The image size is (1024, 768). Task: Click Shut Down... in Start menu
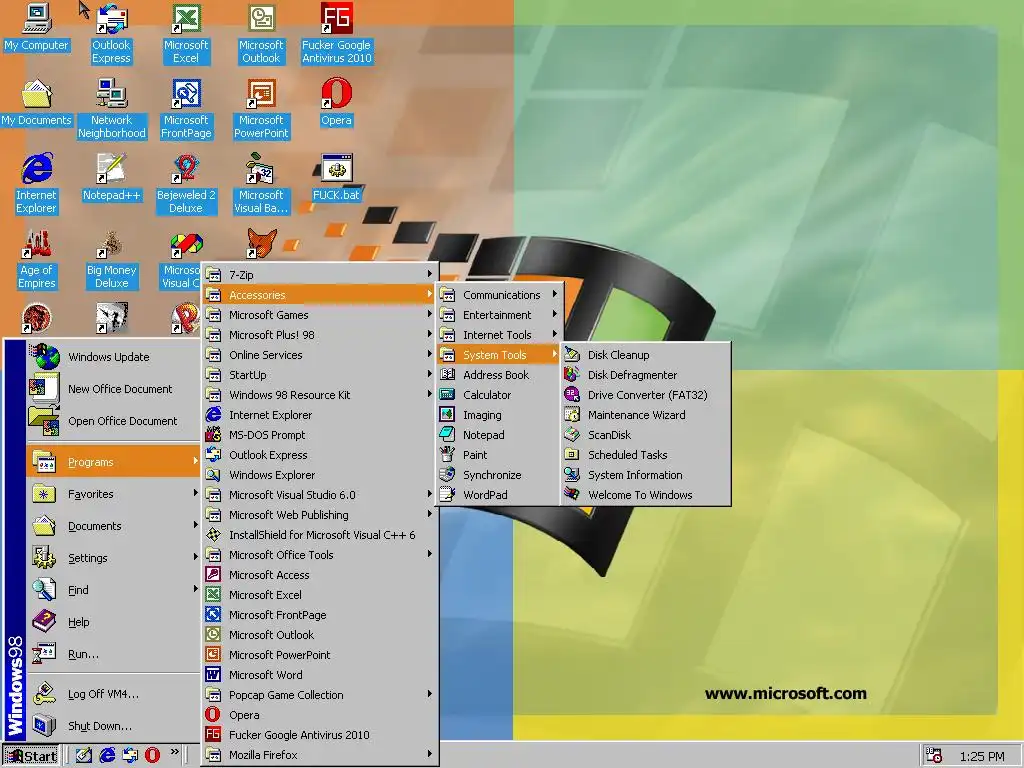113,726
